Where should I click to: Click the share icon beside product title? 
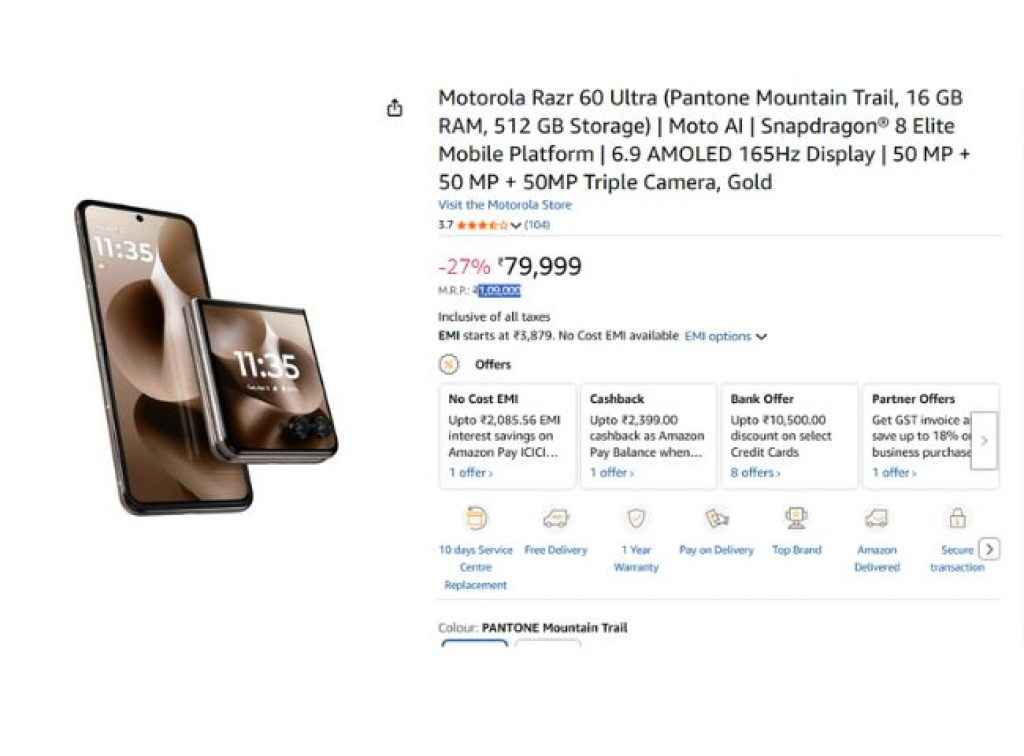(395, 109)
